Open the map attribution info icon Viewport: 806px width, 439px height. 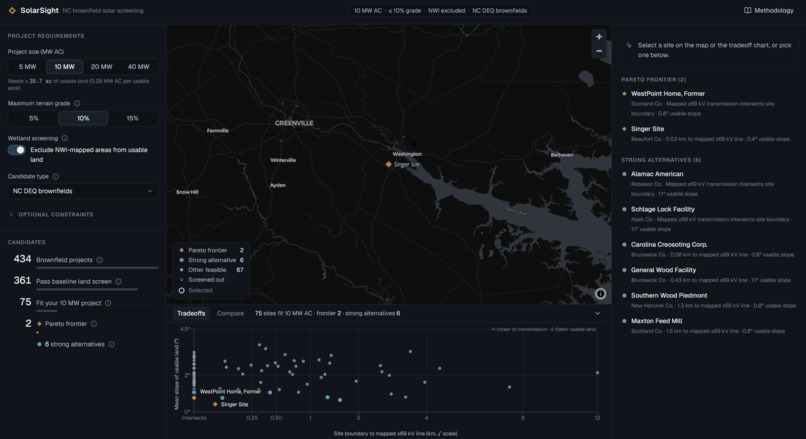[600, 294]
